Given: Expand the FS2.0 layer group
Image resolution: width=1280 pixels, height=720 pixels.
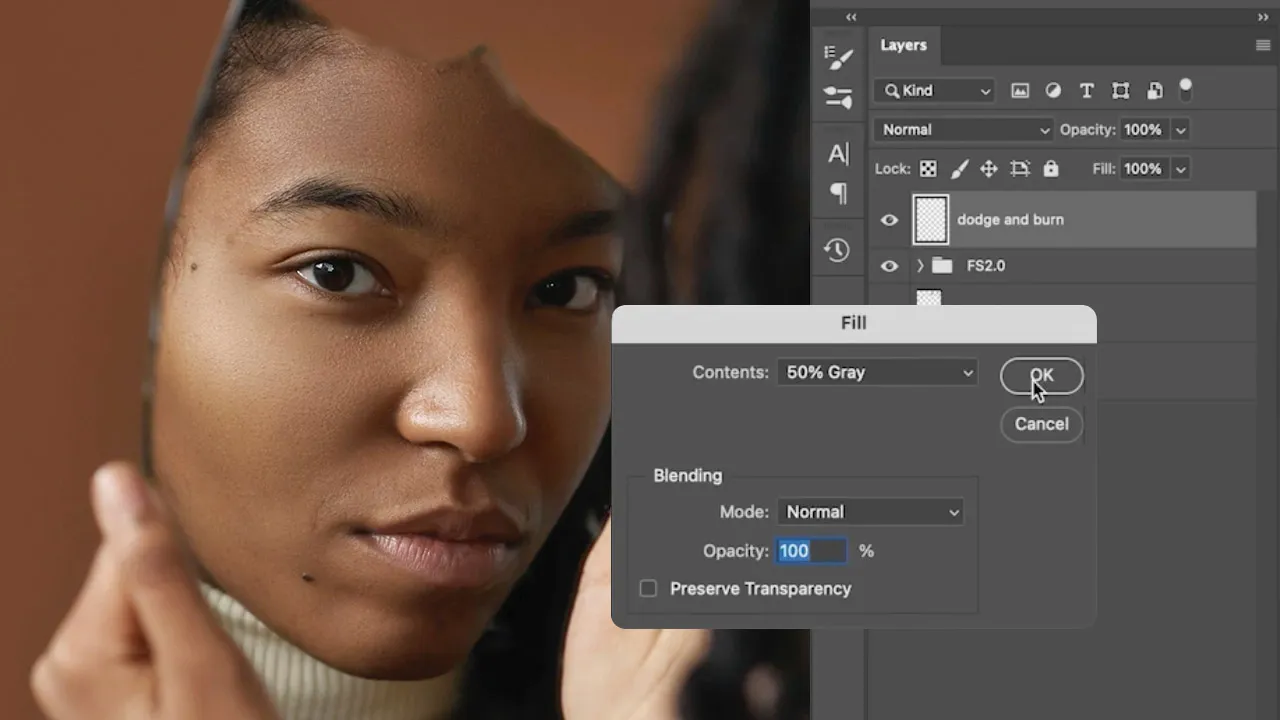Looking at the screenshot, I should [x=920, y=266].
